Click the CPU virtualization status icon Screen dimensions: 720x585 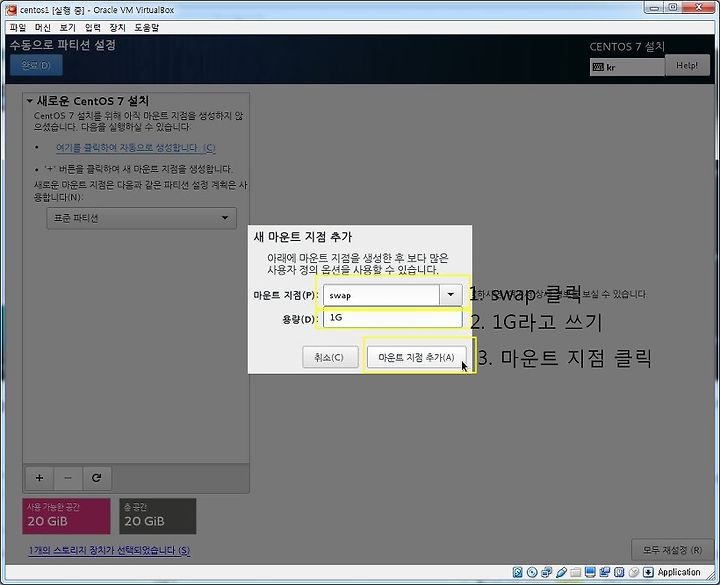pyautogui.click(x=619, y=572)
